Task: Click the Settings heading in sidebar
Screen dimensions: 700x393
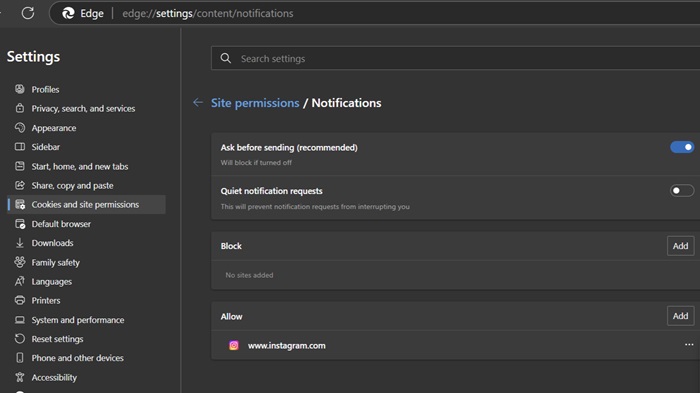Action: pyautogui.click(x=33, y=57)
